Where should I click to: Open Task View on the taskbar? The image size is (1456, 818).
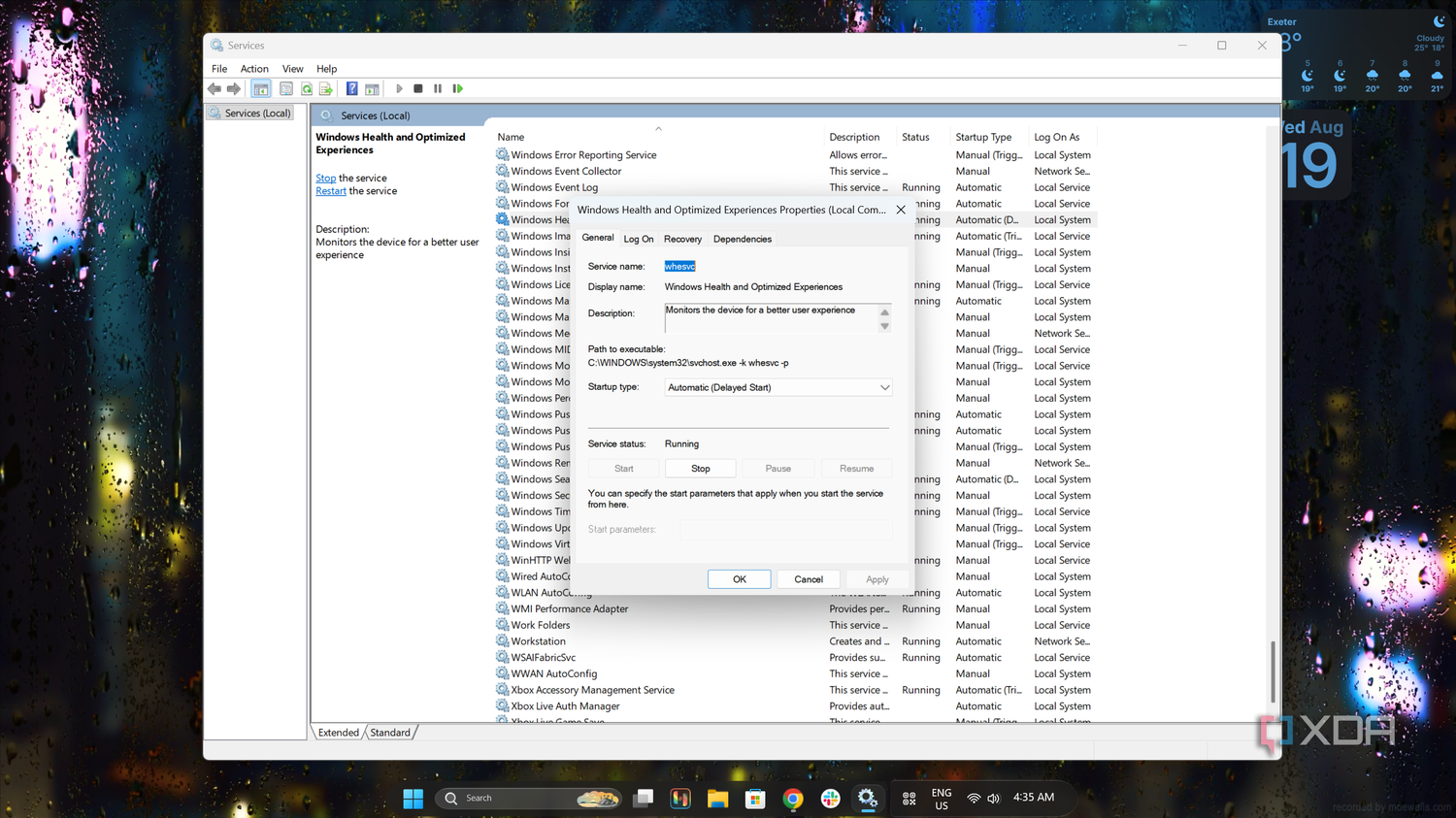(x=643, y=799)
